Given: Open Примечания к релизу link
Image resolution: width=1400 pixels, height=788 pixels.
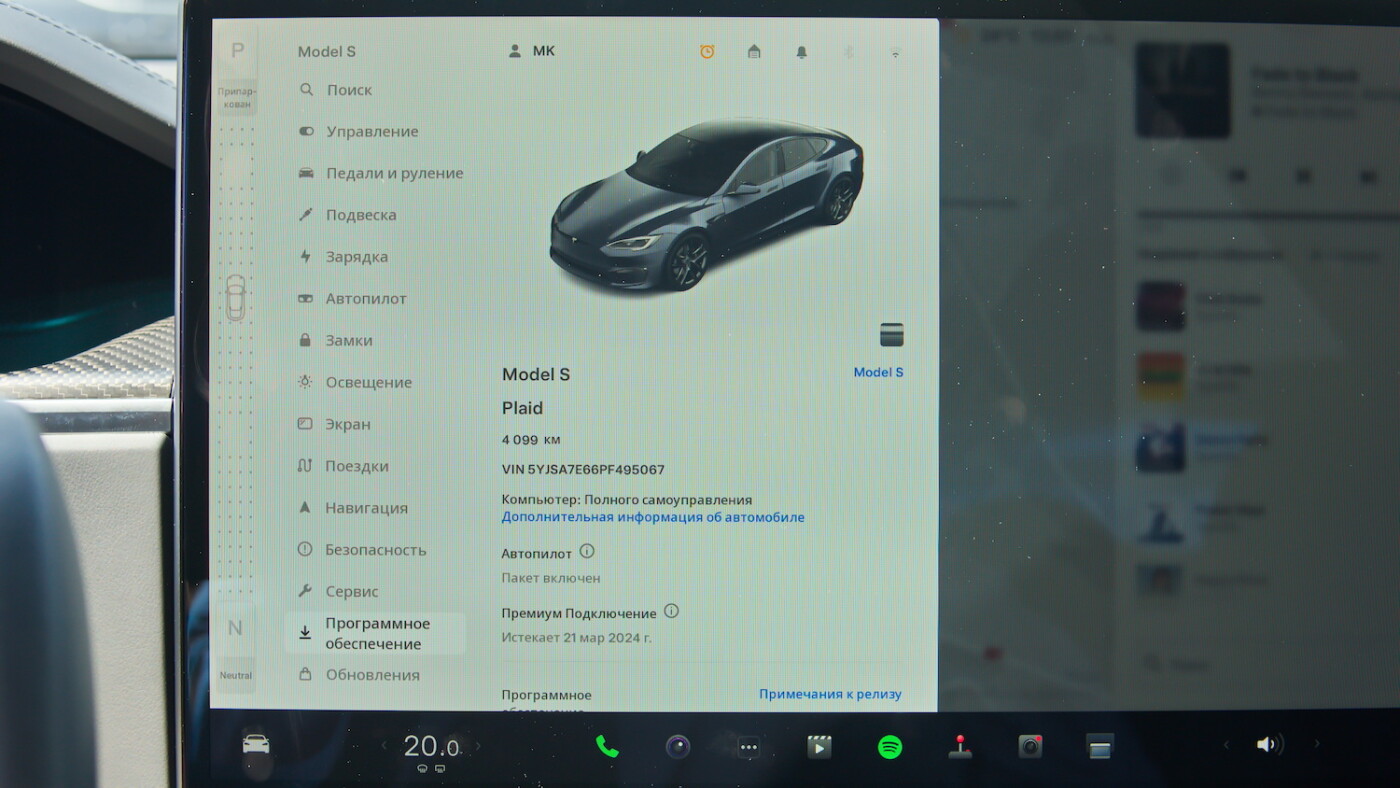Looking at the screenshot, I should 830,694.
